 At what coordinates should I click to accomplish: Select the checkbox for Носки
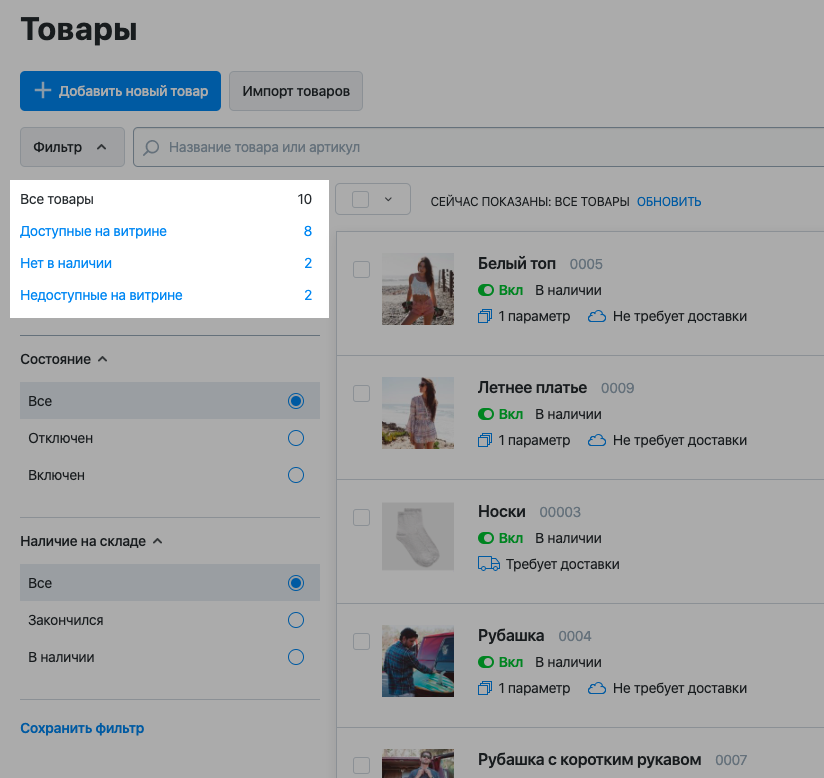pyautogui.click(x=362, y=517)
